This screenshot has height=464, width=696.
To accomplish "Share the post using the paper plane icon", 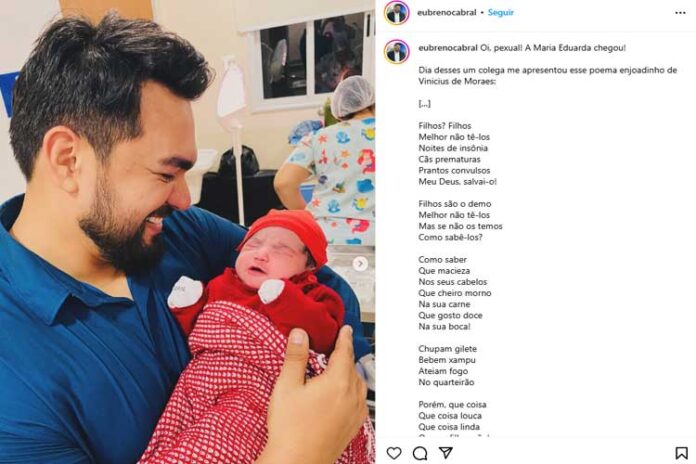I will pos(446,452).
